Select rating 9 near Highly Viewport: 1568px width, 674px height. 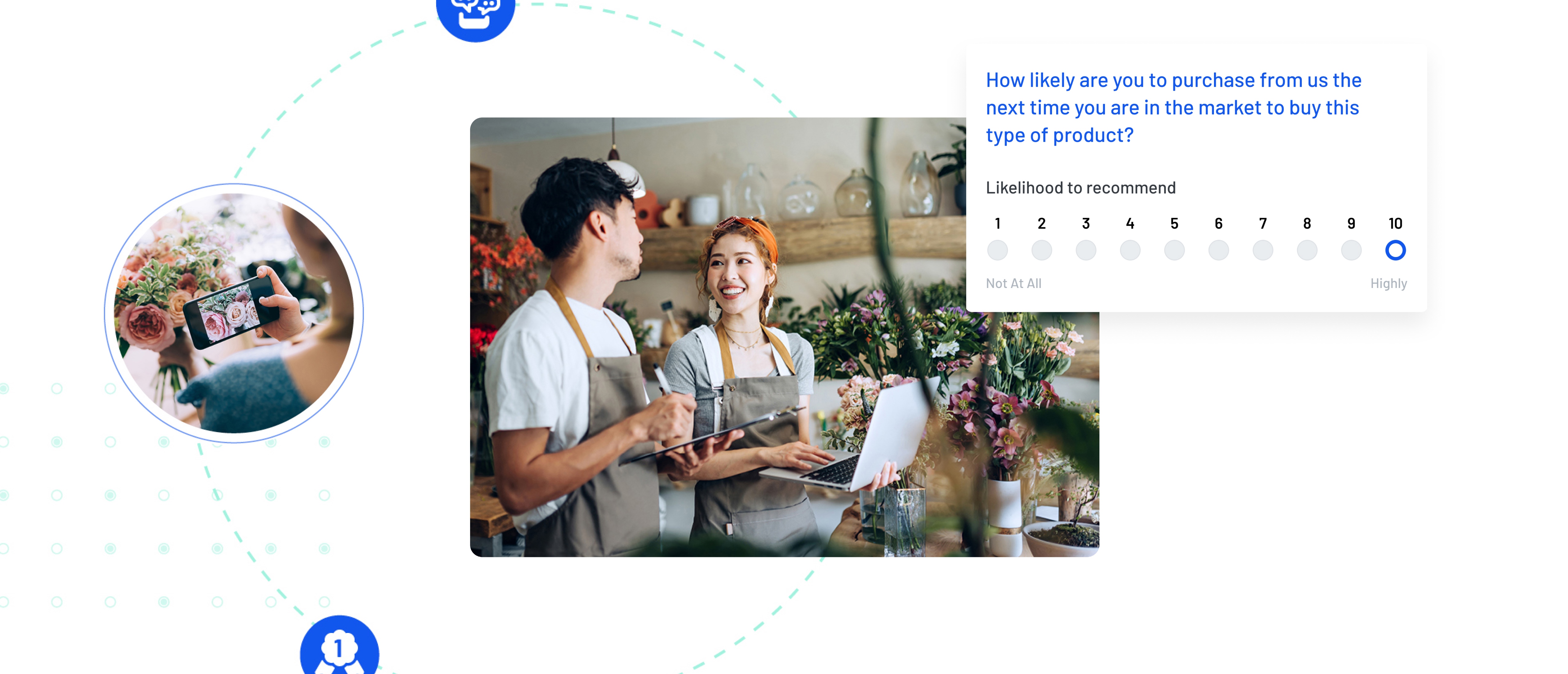(x=1351, y=250)
